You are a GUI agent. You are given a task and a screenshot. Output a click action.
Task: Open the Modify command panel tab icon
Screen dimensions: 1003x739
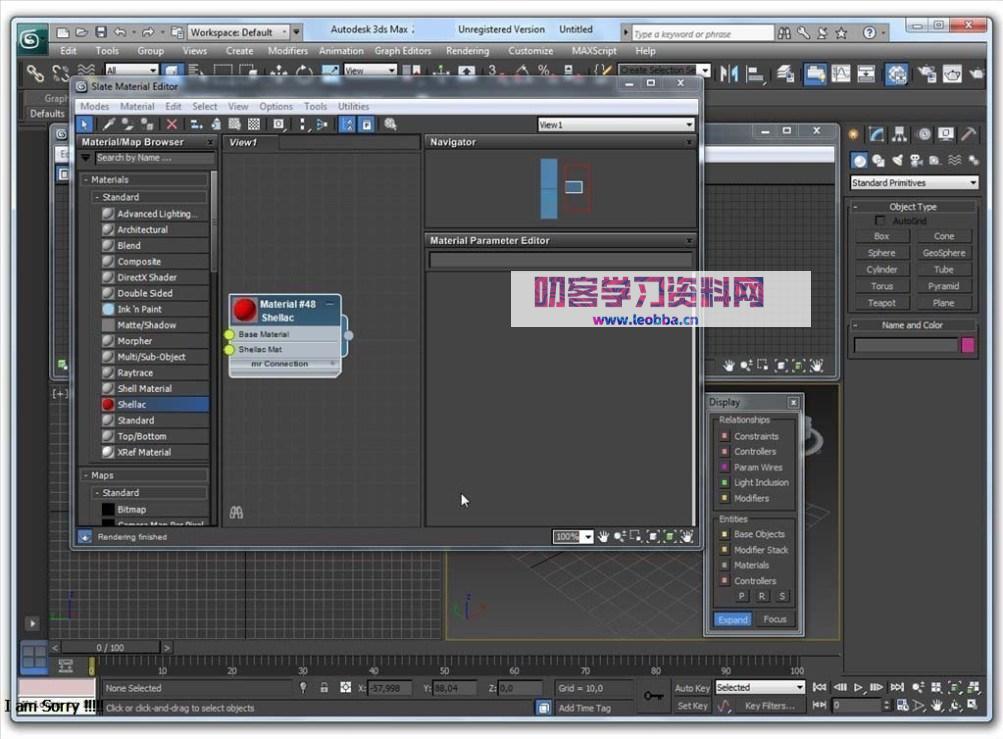pyautogui.click(x=876, y=134)
